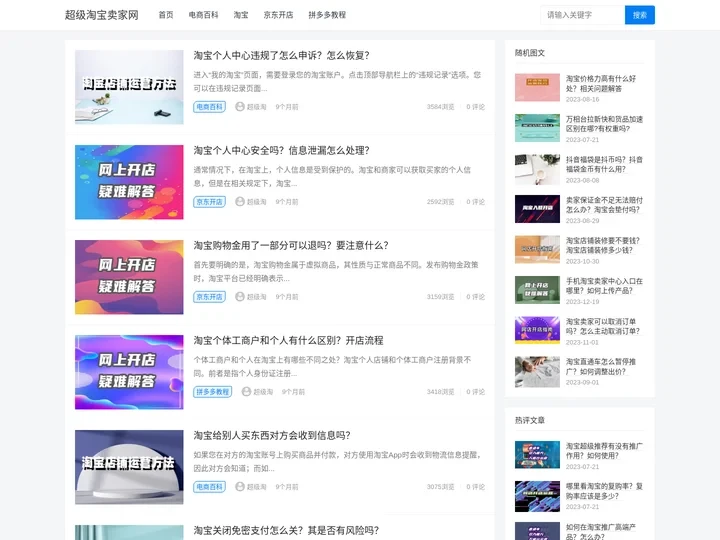Focus the 请输入关键字 search field
This screenshot has width=720, height=540.
(582, 15)
